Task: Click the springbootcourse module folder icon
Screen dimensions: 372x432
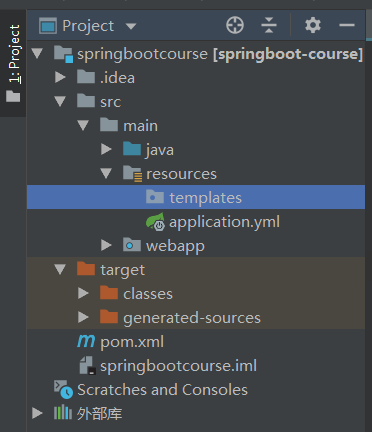Action: tap(63, 54)
